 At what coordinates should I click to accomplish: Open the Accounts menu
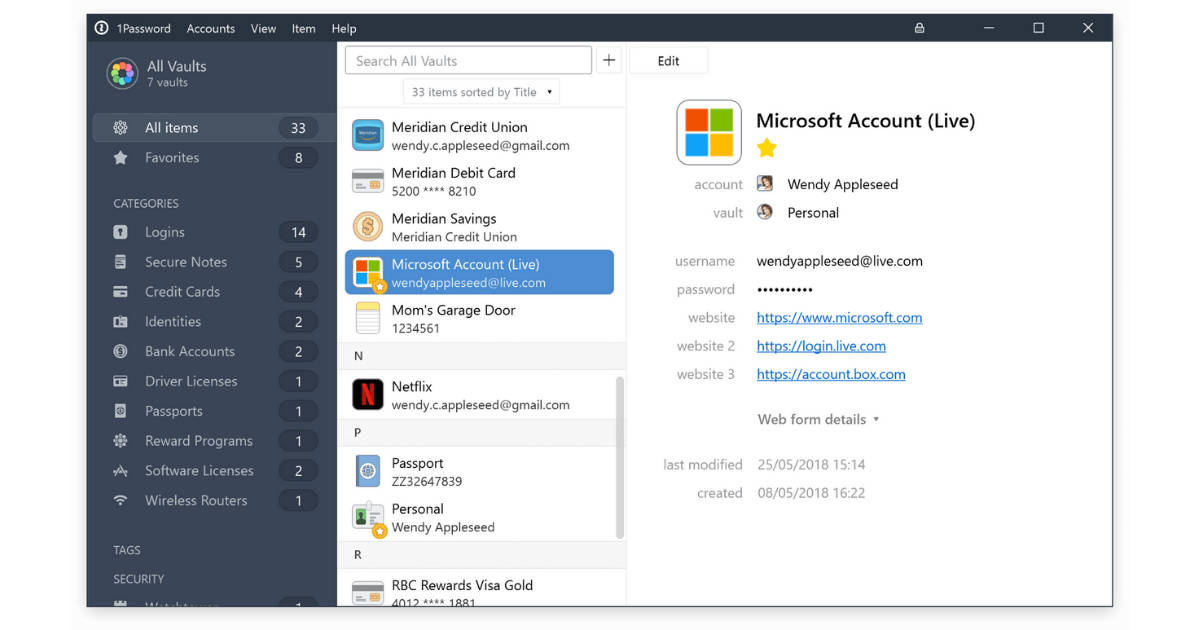coord(210,28)
